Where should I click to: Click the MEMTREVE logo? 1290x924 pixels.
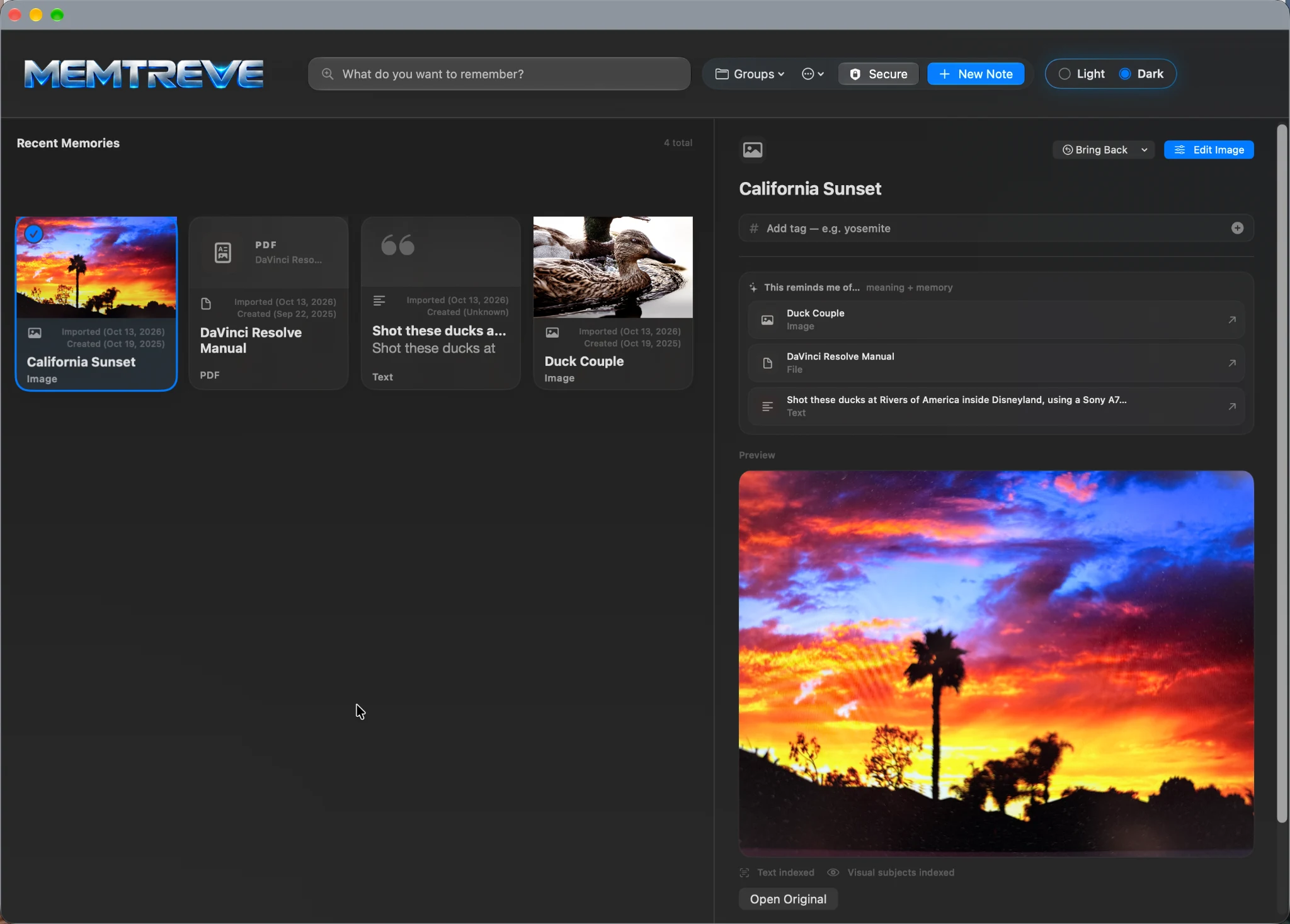[144, 74]
